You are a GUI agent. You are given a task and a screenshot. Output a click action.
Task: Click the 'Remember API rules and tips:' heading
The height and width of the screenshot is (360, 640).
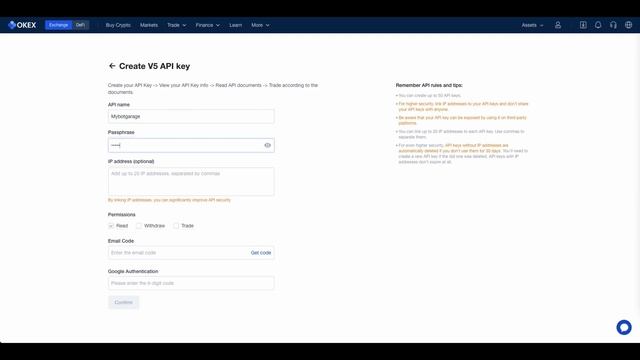[429, 85]
